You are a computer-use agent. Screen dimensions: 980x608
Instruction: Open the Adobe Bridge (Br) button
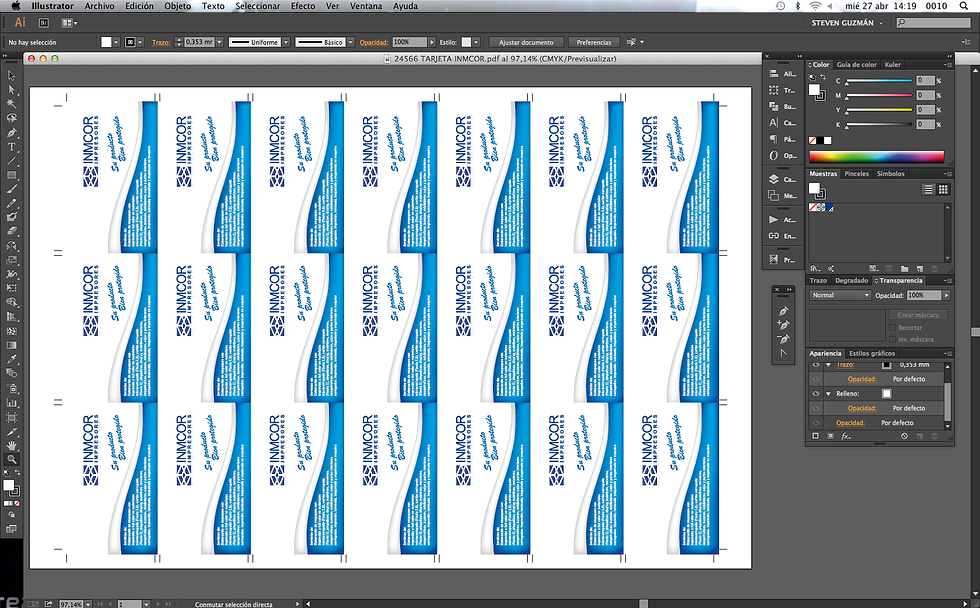44,22
